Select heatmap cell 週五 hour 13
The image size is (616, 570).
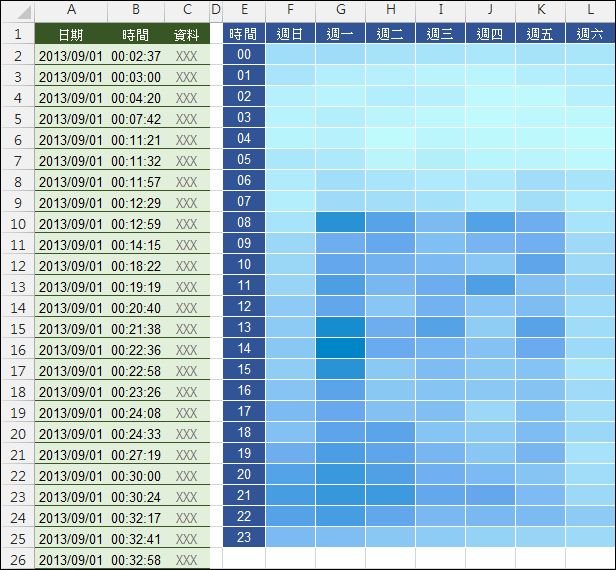click(541, 327)
